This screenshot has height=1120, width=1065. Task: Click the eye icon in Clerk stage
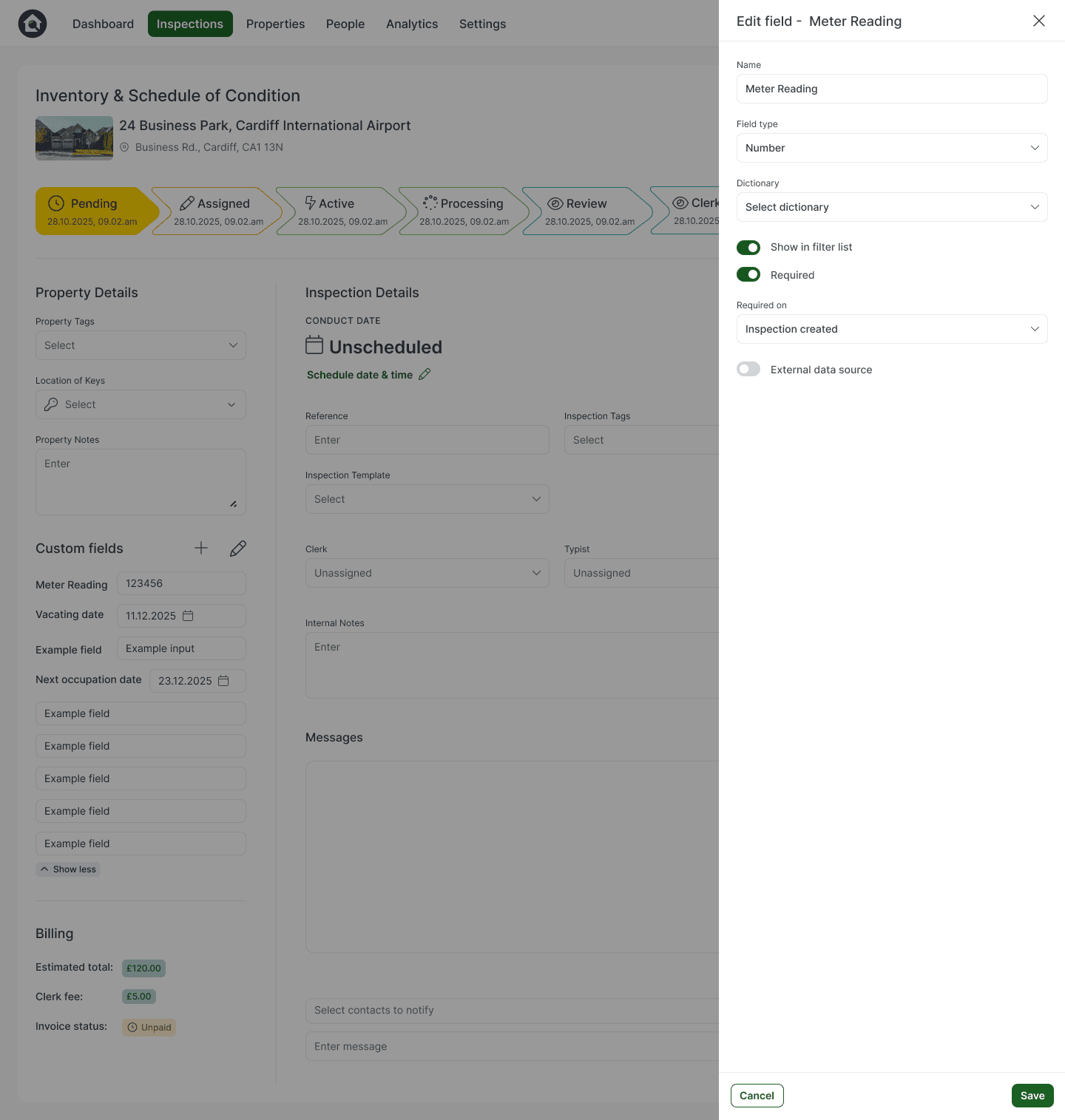coord(680,203)
